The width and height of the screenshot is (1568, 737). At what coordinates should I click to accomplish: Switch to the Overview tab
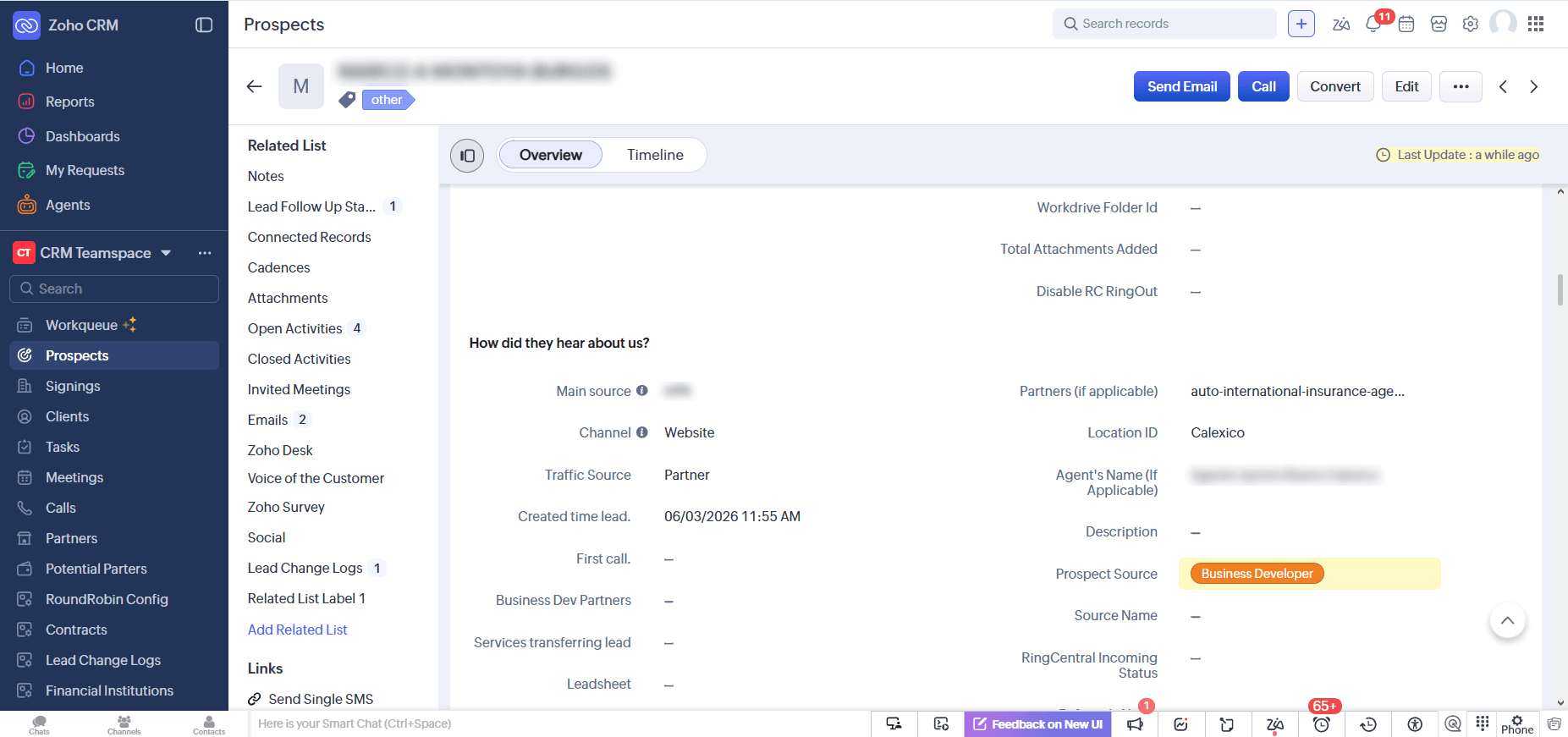(551, 155)
